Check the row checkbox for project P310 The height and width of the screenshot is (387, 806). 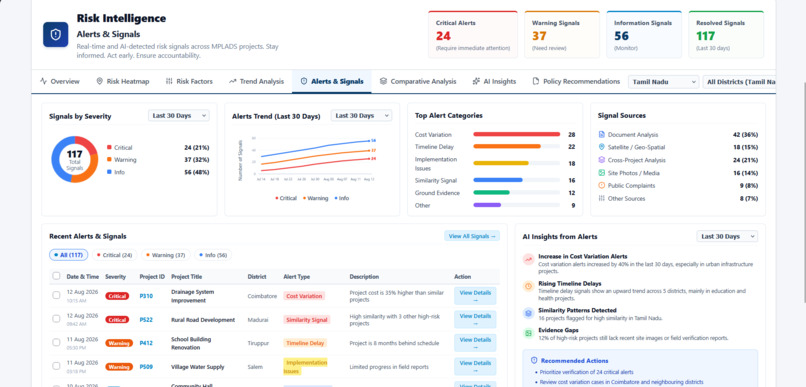56,295
